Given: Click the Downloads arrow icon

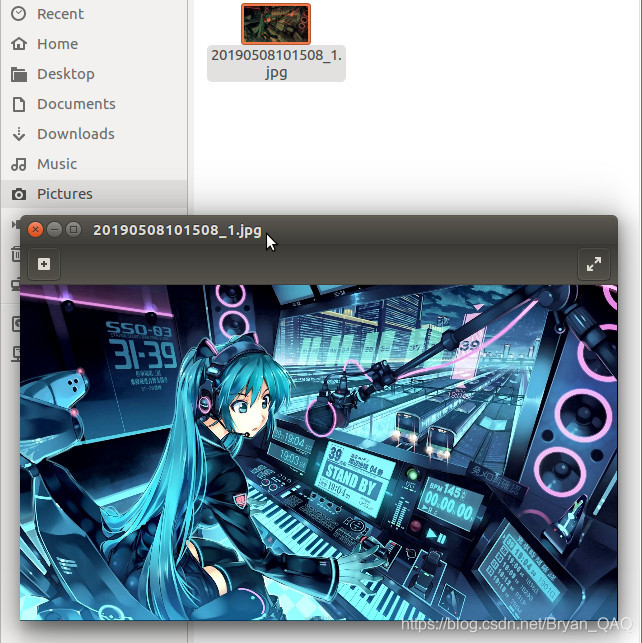Looking at the screenshot, I should click(x=19, y=134).
